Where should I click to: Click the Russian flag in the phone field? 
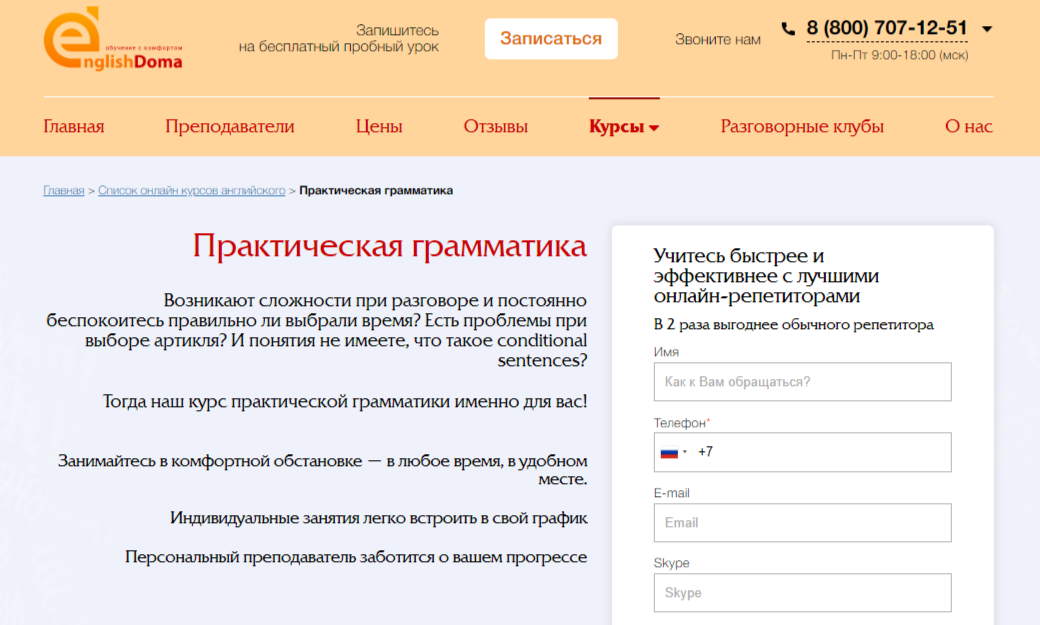click(671, 452)
